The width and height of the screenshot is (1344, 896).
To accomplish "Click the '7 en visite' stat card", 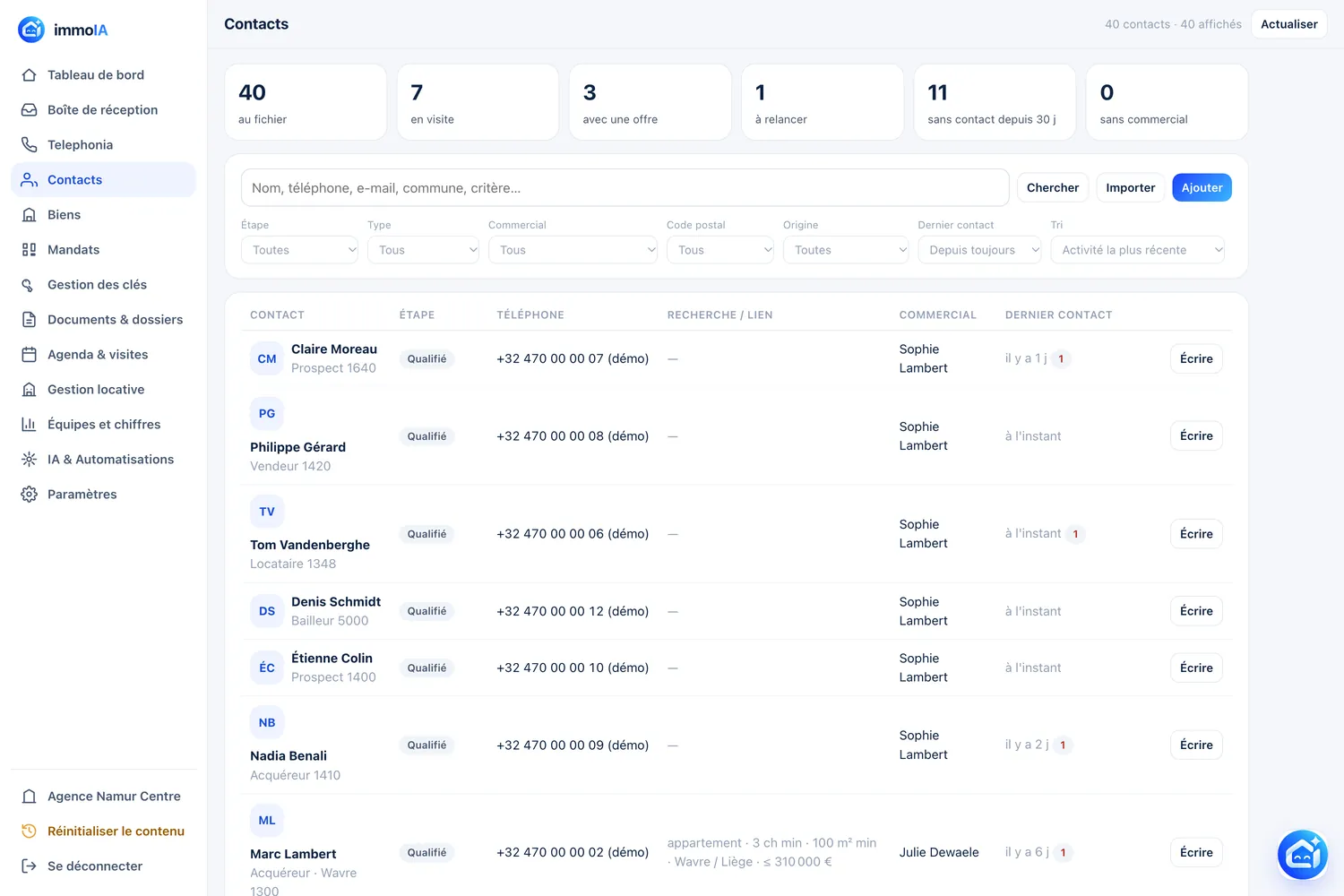I will coord(478,102).
